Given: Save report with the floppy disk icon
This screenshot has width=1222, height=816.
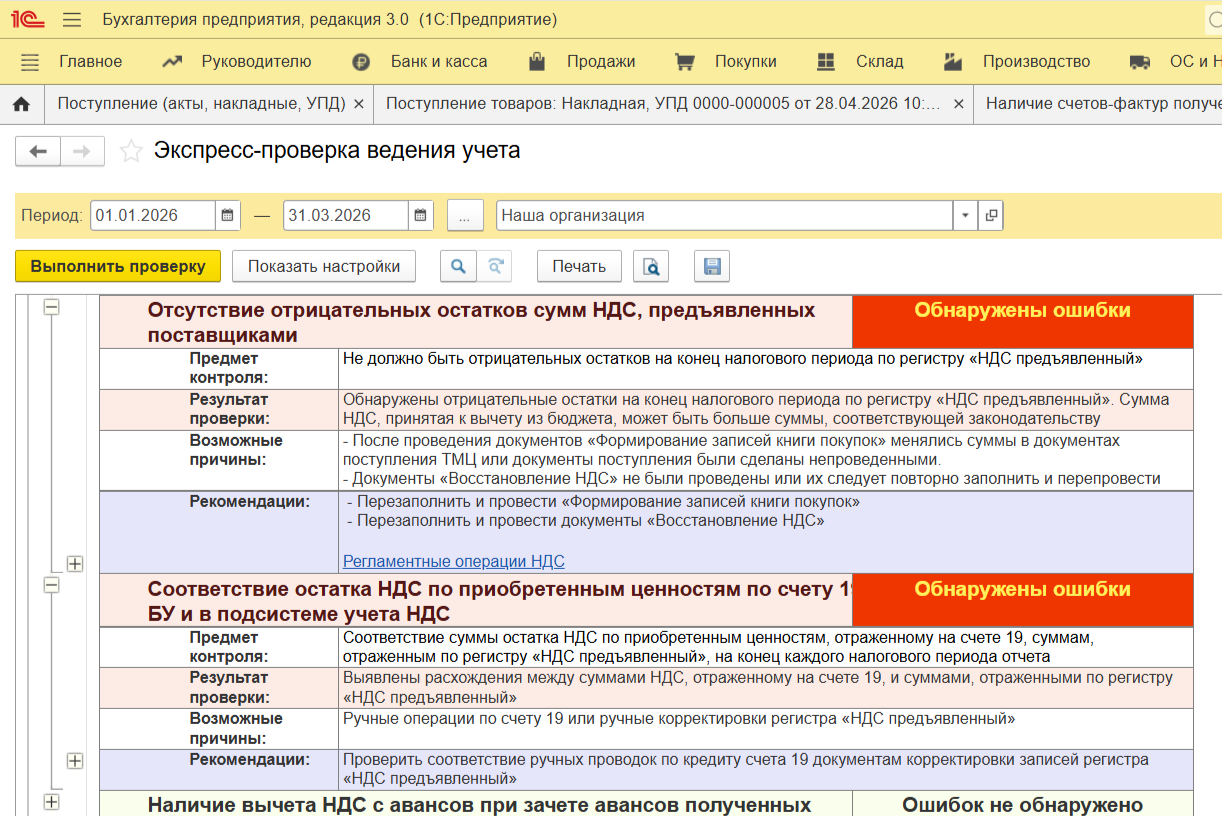Looking at the screenshot, I should click(712, 266).
